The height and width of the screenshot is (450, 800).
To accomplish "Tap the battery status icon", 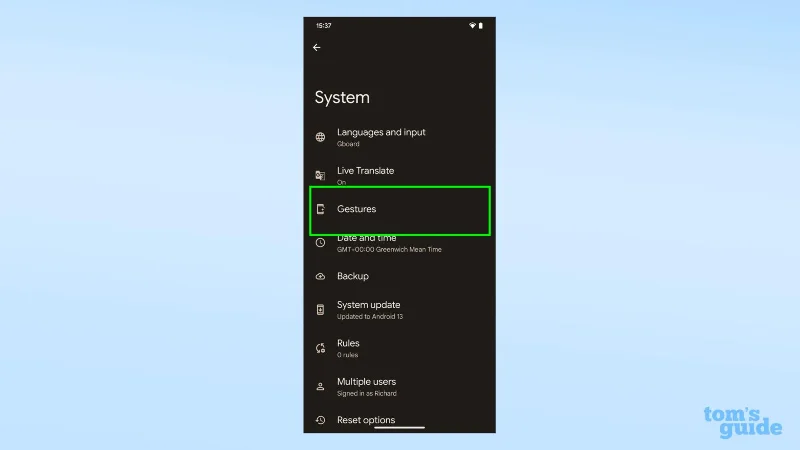I will tap(481, 26).
